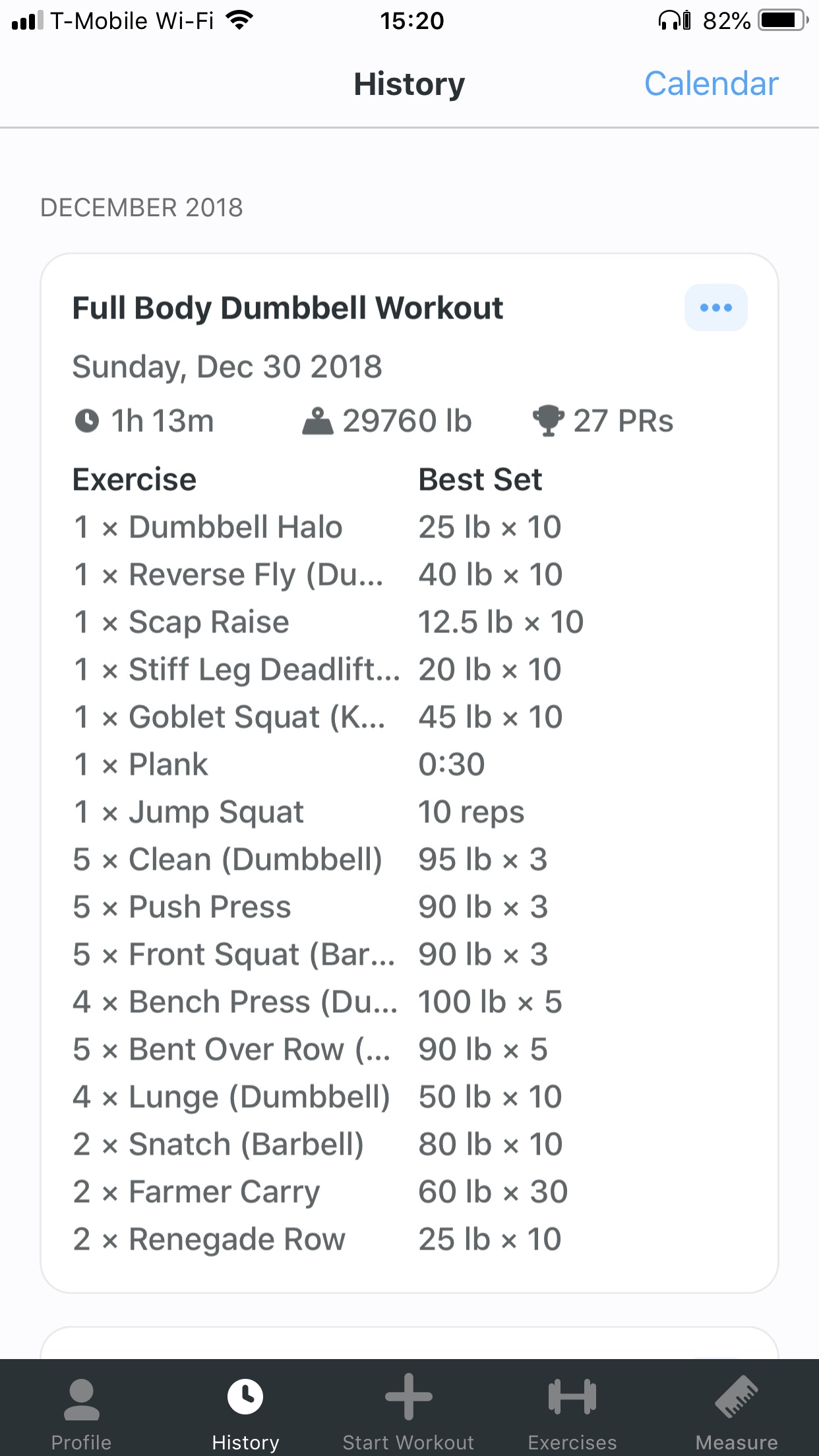This screenshot has height=1456, width=819.
Task: Tap the Sunday, Dec 30 2018 date
Action: point(227,367)
